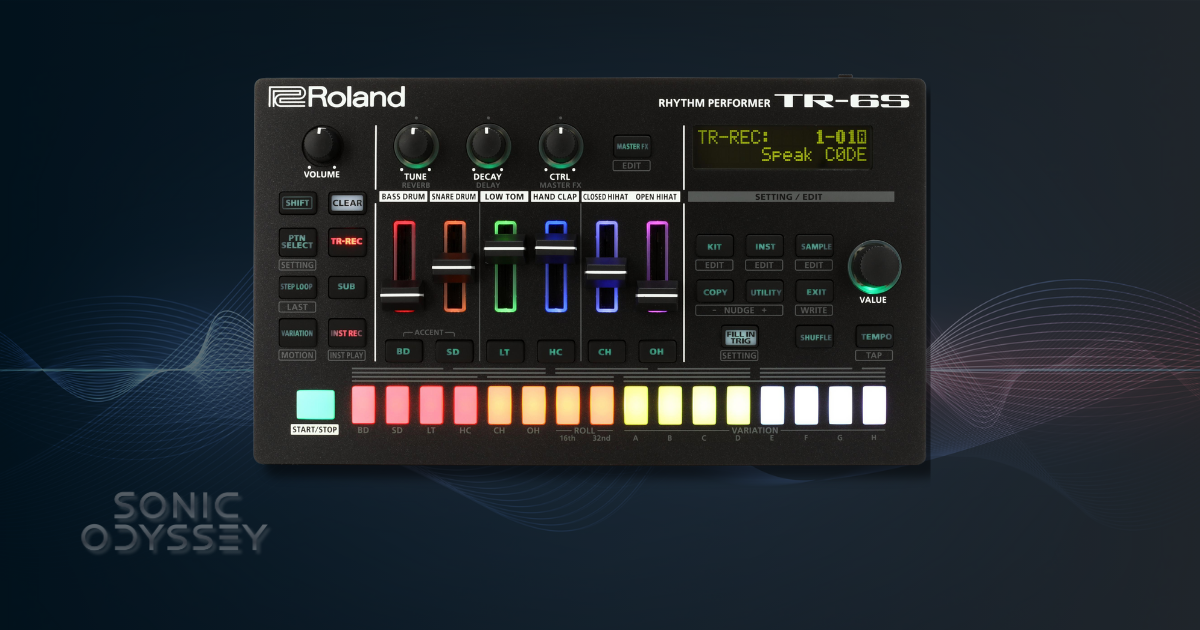Select variation E step pad
Viewport: 1200px width, 630px height.
click(x=772, y=405)
